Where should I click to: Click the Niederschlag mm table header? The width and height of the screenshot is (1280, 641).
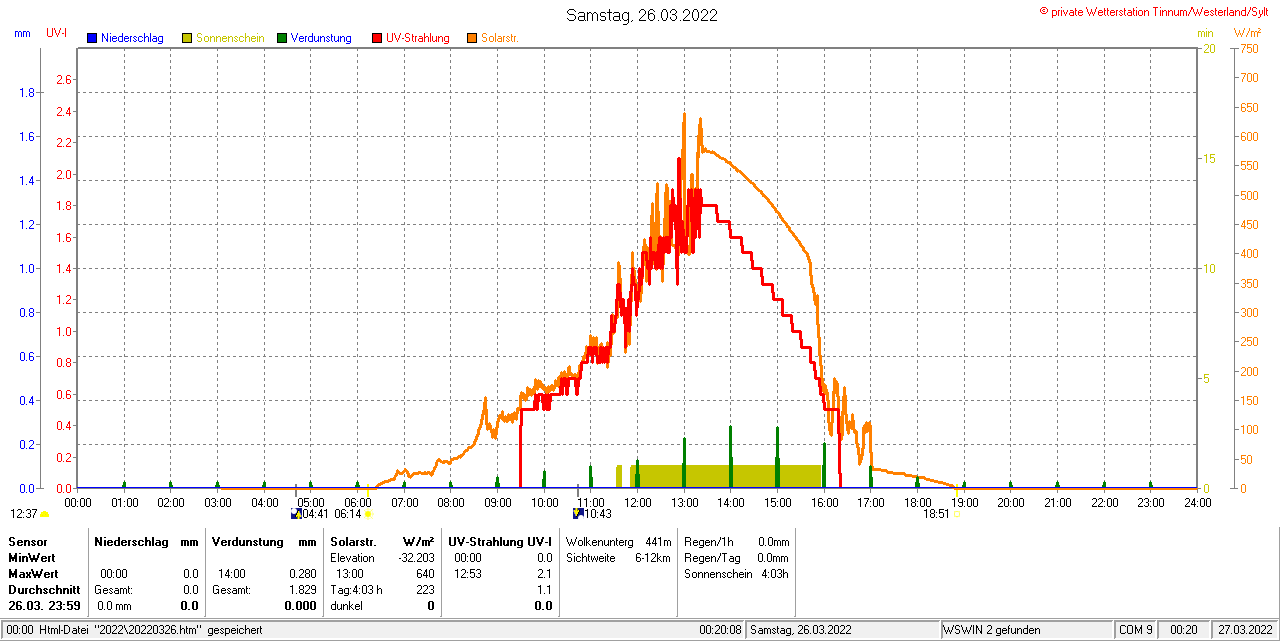tap(146, 541)
